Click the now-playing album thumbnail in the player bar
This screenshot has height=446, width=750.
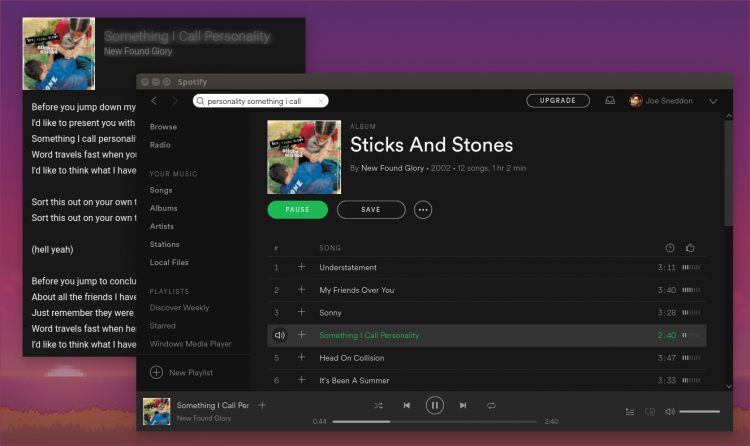point(156,411)
